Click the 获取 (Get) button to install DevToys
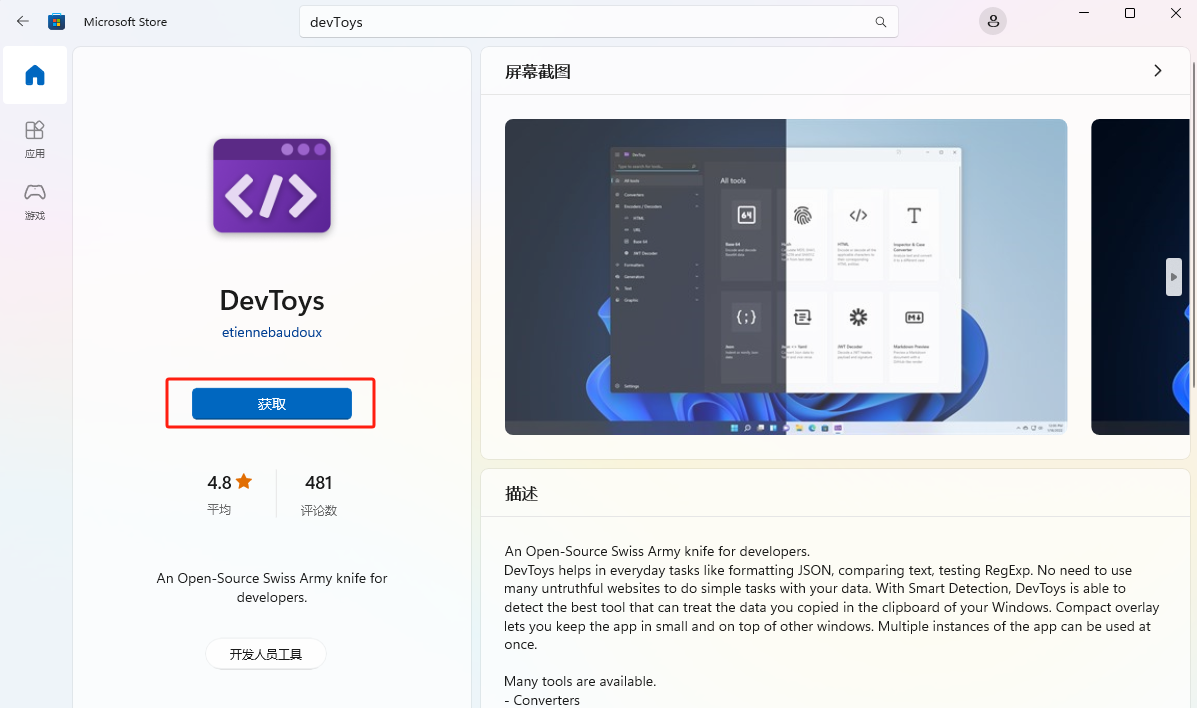 [x=271, y=403]
